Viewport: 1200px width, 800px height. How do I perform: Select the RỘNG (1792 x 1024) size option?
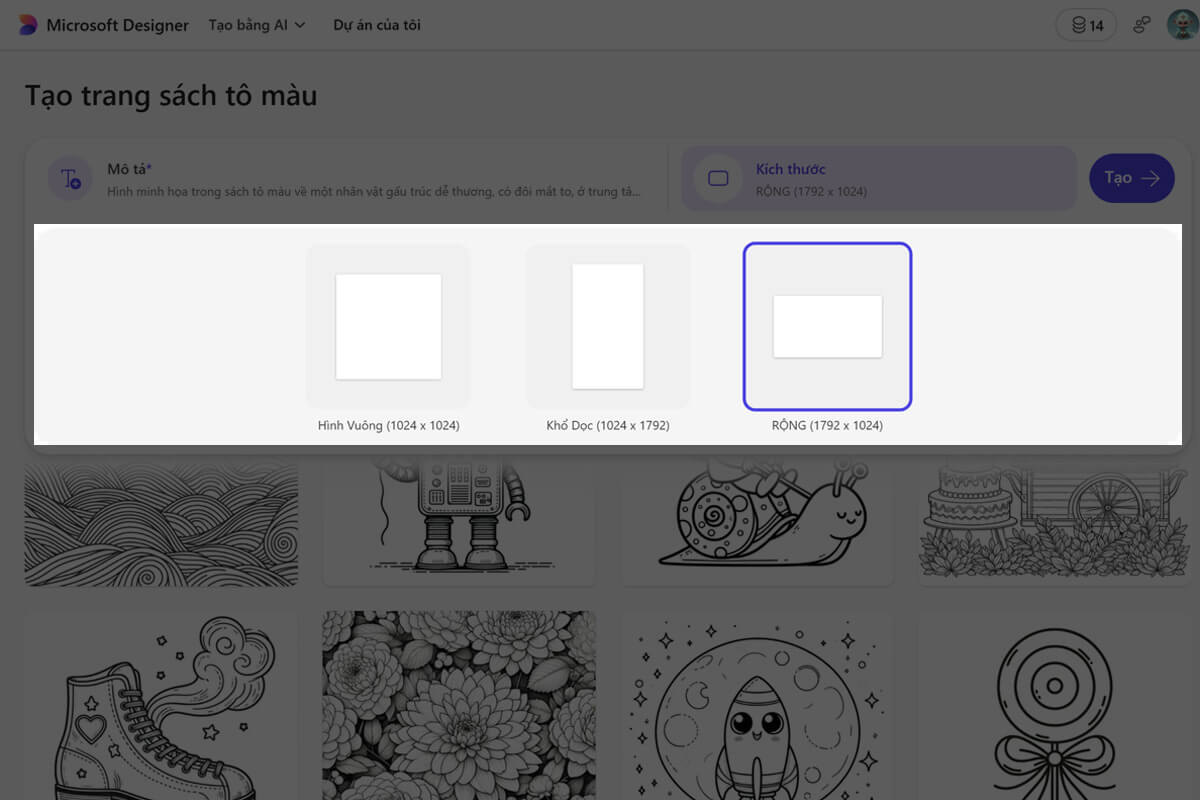point(827,327)
